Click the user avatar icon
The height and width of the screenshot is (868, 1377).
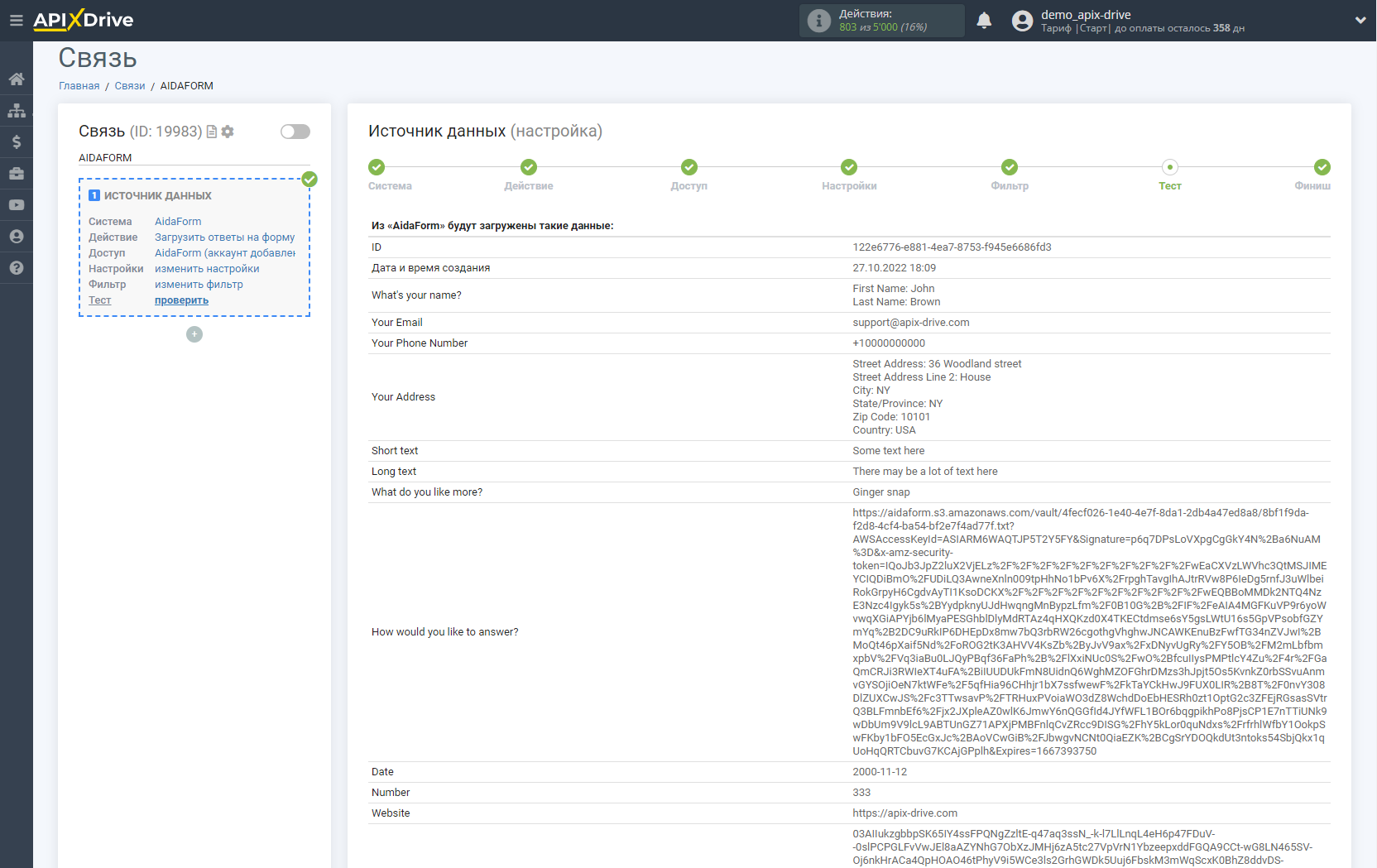point(1023,21)
